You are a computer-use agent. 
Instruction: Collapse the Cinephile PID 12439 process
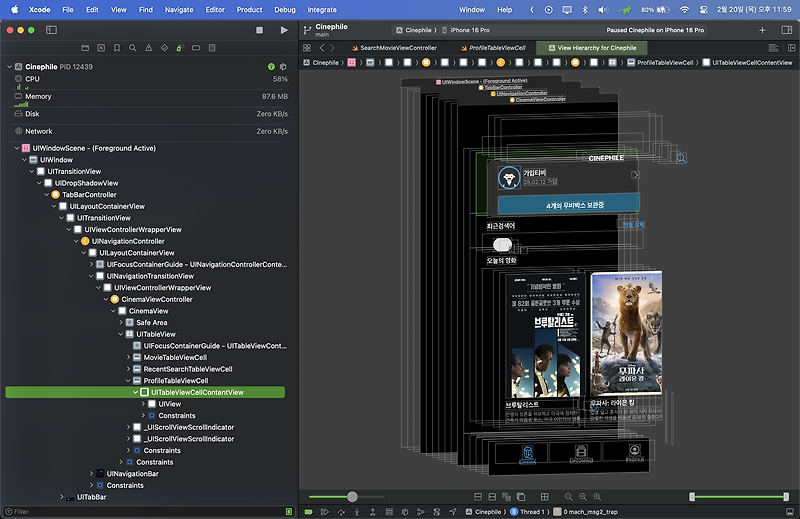click(x=9, y=66)
